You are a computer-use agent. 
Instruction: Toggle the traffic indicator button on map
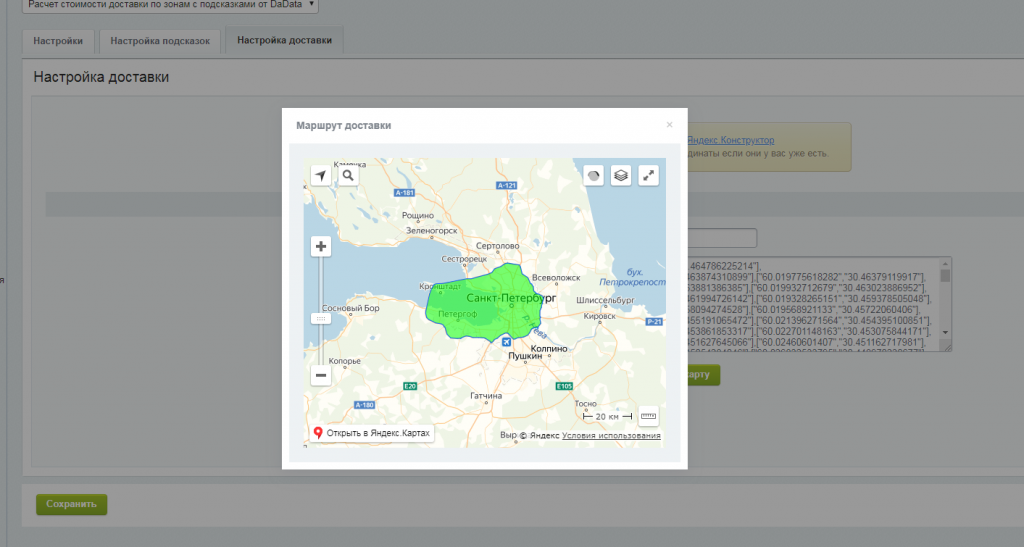tap(593, 176)
